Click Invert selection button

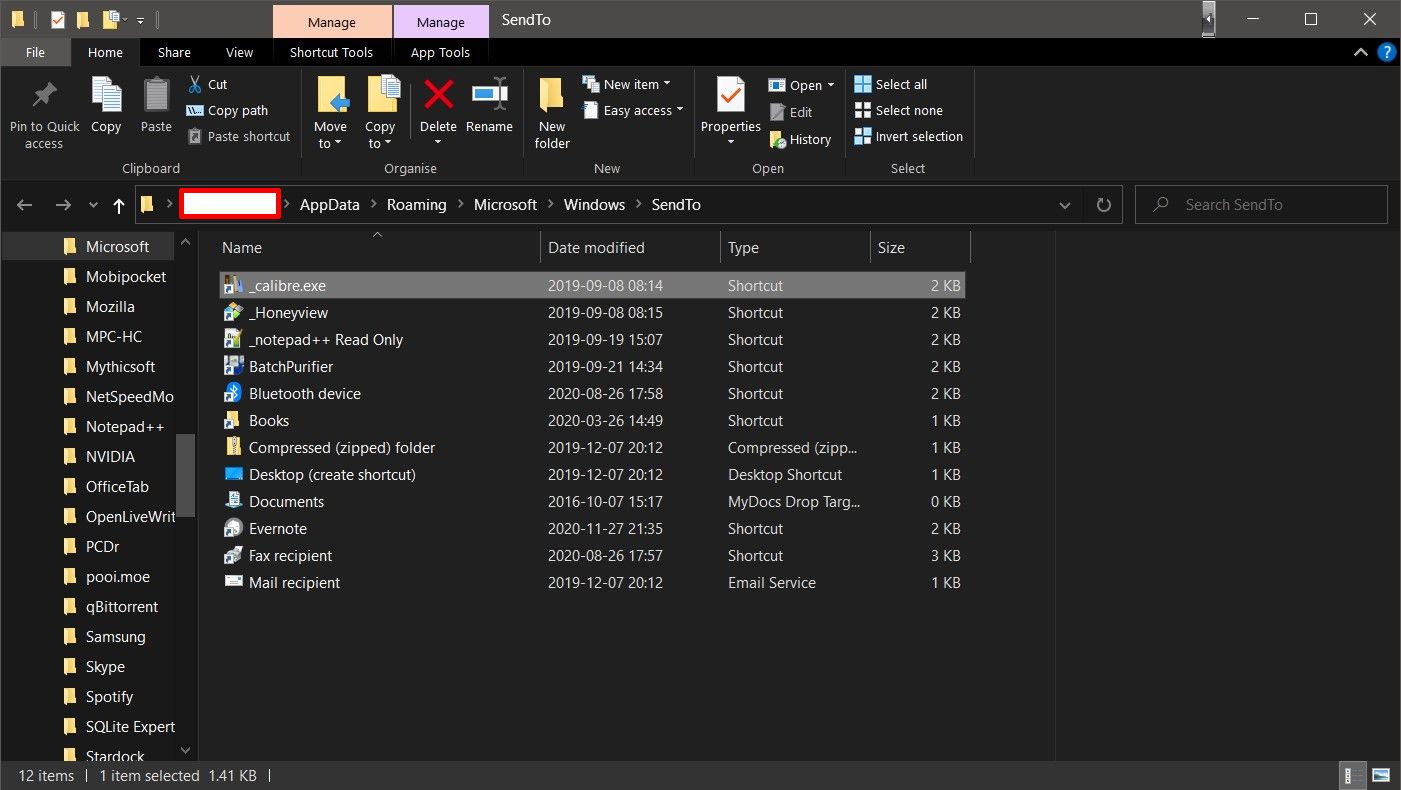pyautogui.click(x=918, y=137)
